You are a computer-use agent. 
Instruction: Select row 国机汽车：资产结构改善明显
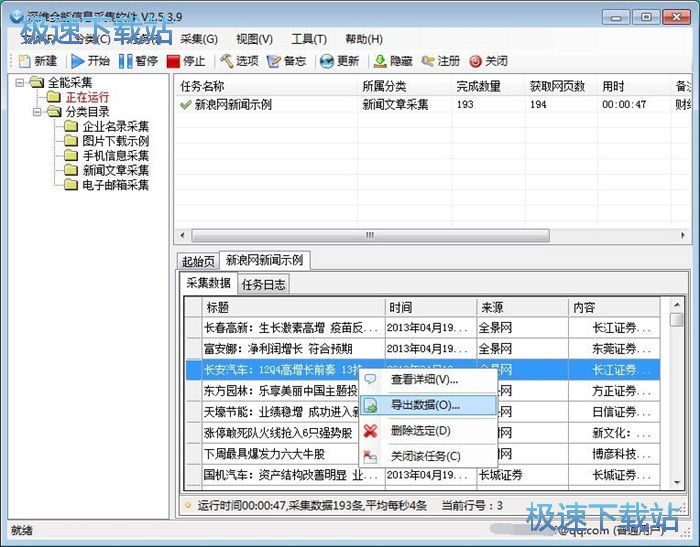coord(423,475)
